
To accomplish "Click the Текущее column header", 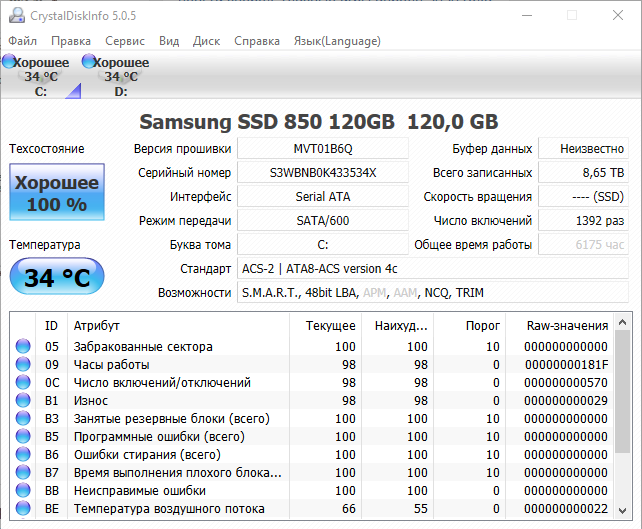I will [326, 326].
